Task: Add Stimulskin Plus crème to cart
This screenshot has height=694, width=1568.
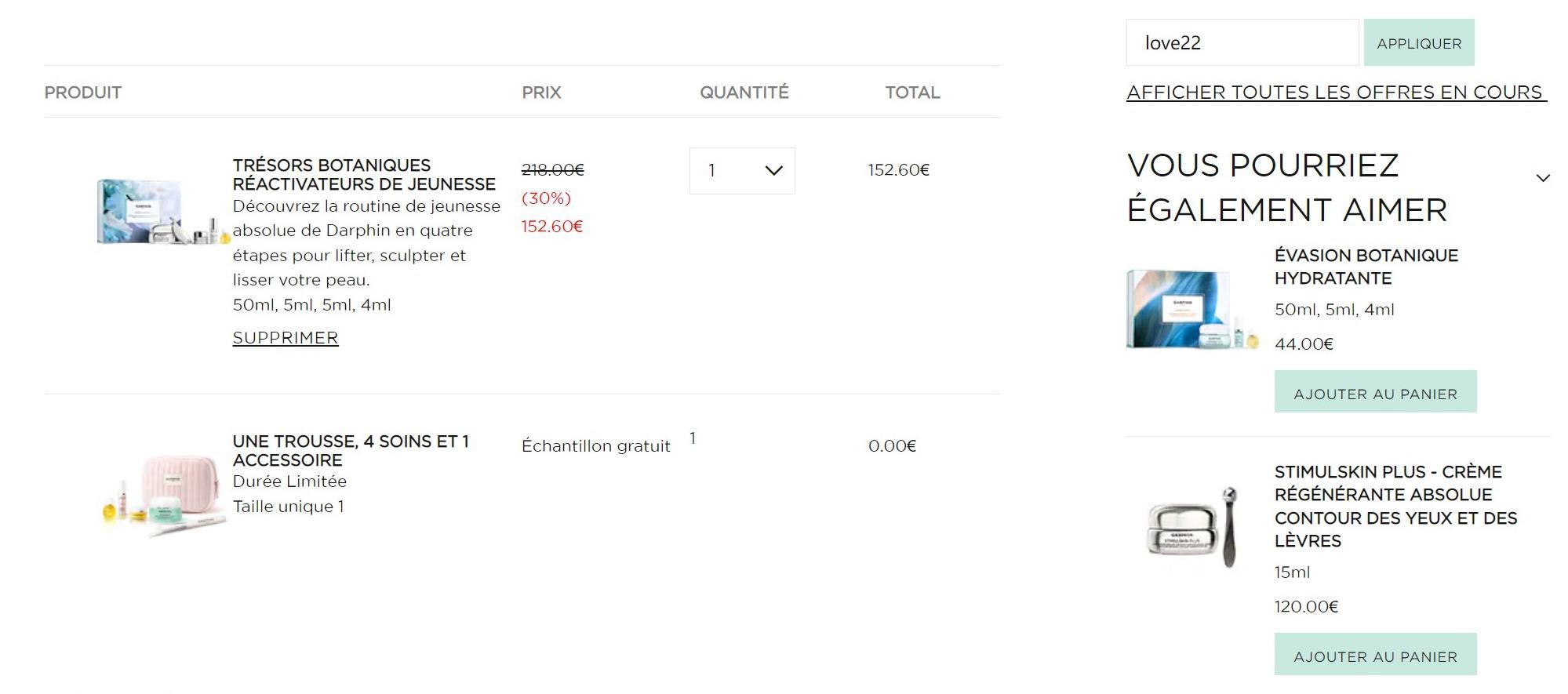Action: (1374, 655)
